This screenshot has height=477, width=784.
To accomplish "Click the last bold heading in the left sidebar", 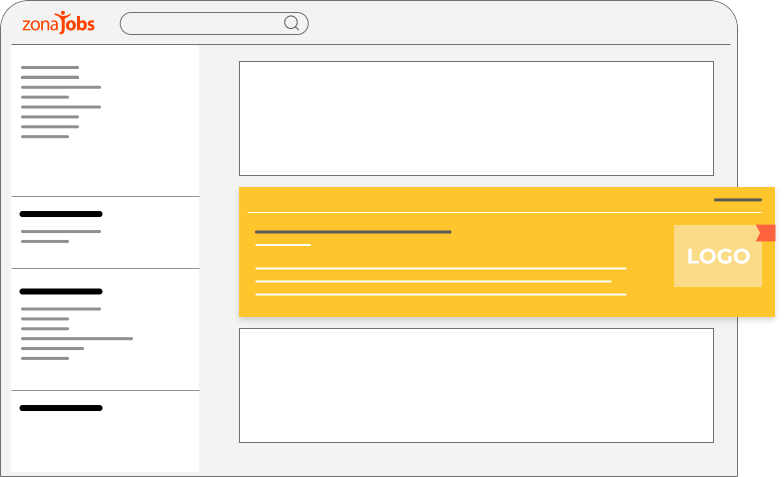I will 61,408.
